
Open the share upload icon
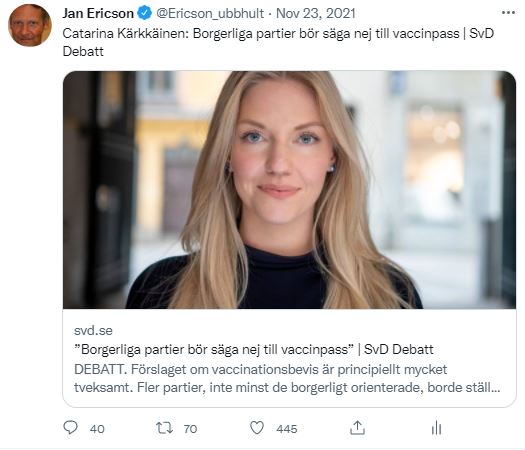tap(357, 428)
